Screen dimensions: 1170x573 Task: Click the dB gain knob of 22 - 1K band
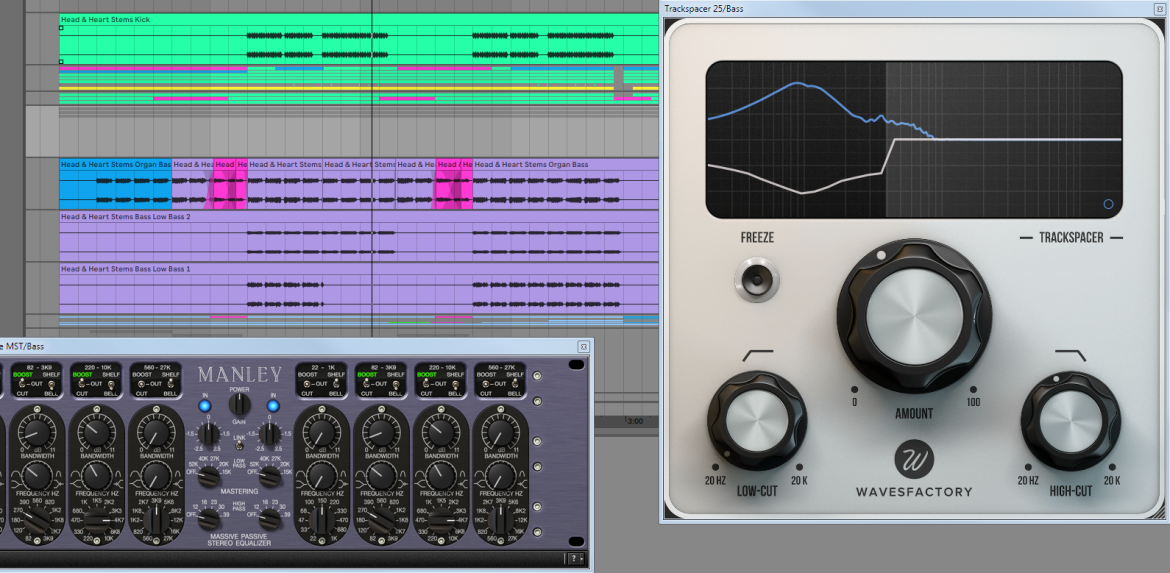(322, 433)
